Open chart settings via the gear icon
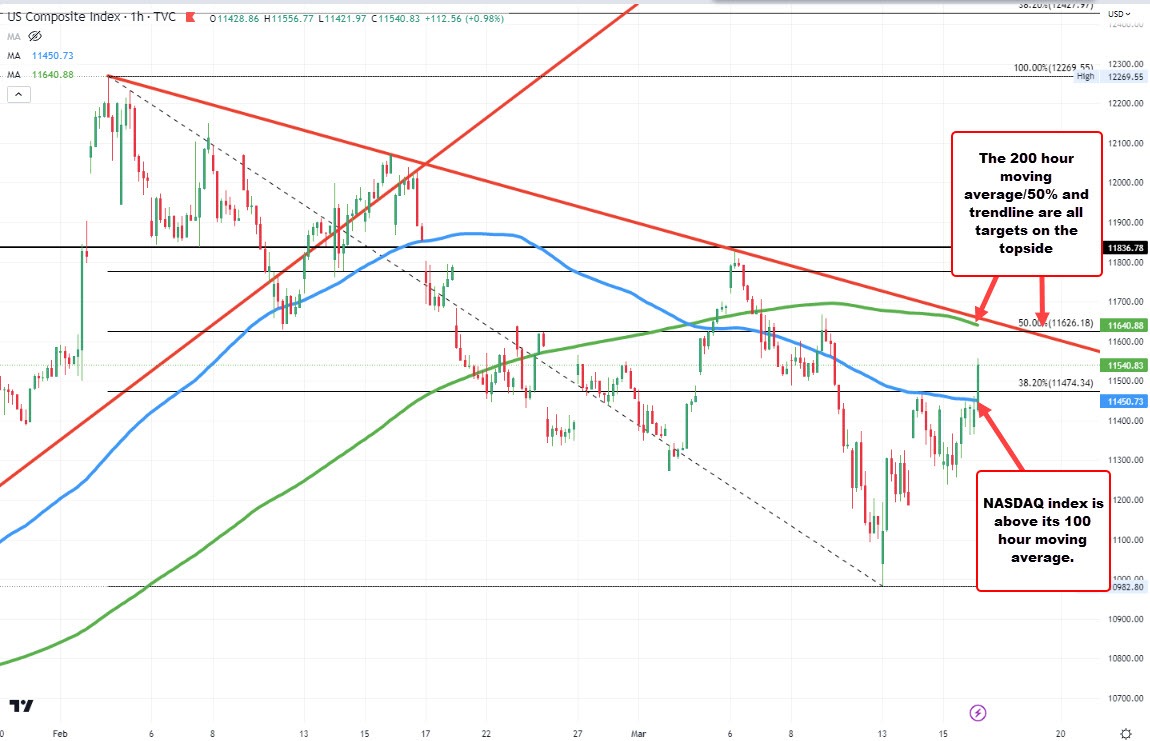The width and height of the screenshot is (1150, 741). click(x=1127, y=734)
